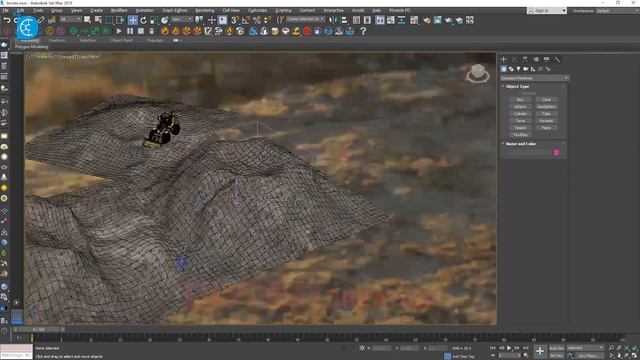Open the Edit menu

point(20,11)
